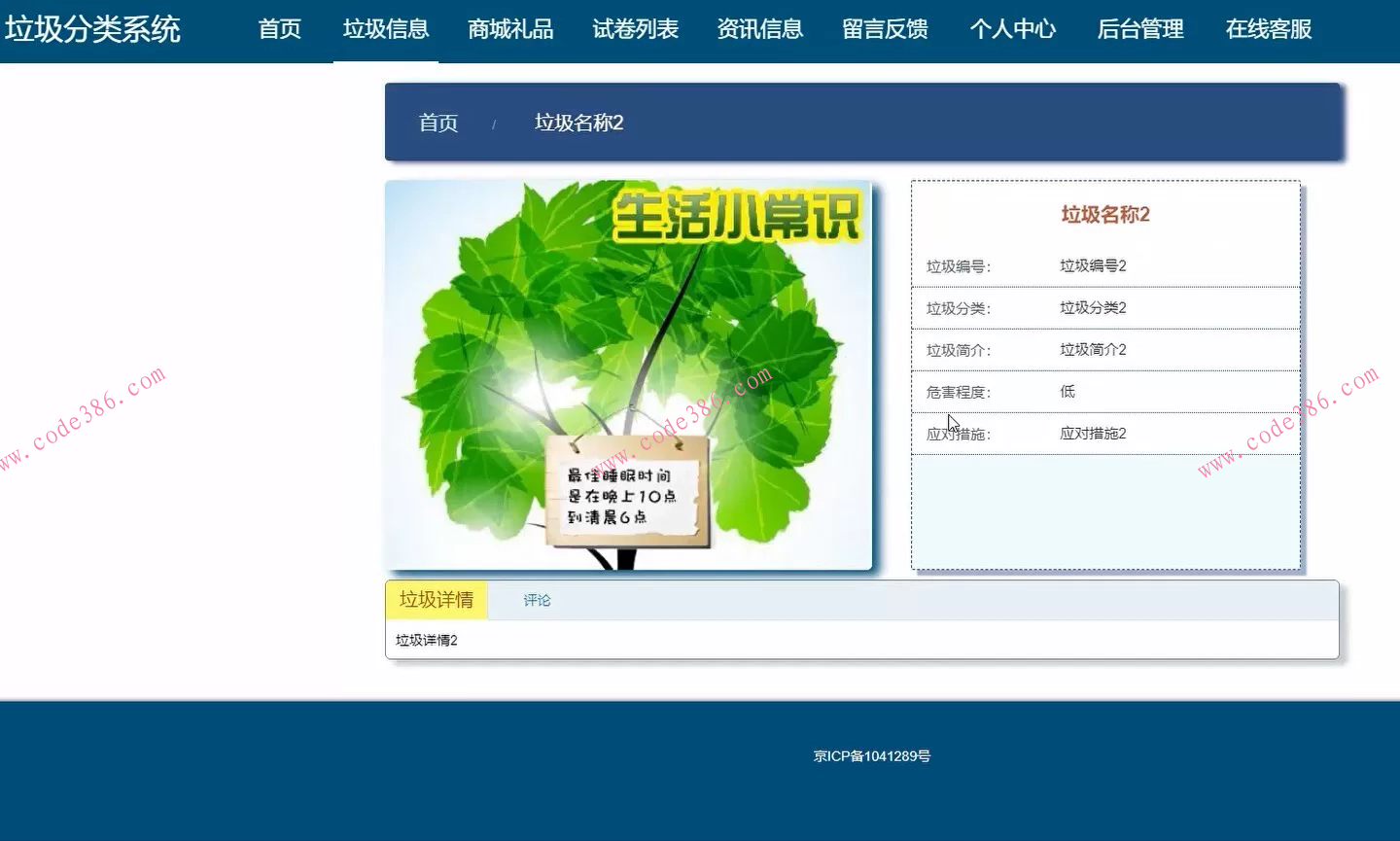
Task: Switch to the 评论 comments tab
Action: [536, 600]
